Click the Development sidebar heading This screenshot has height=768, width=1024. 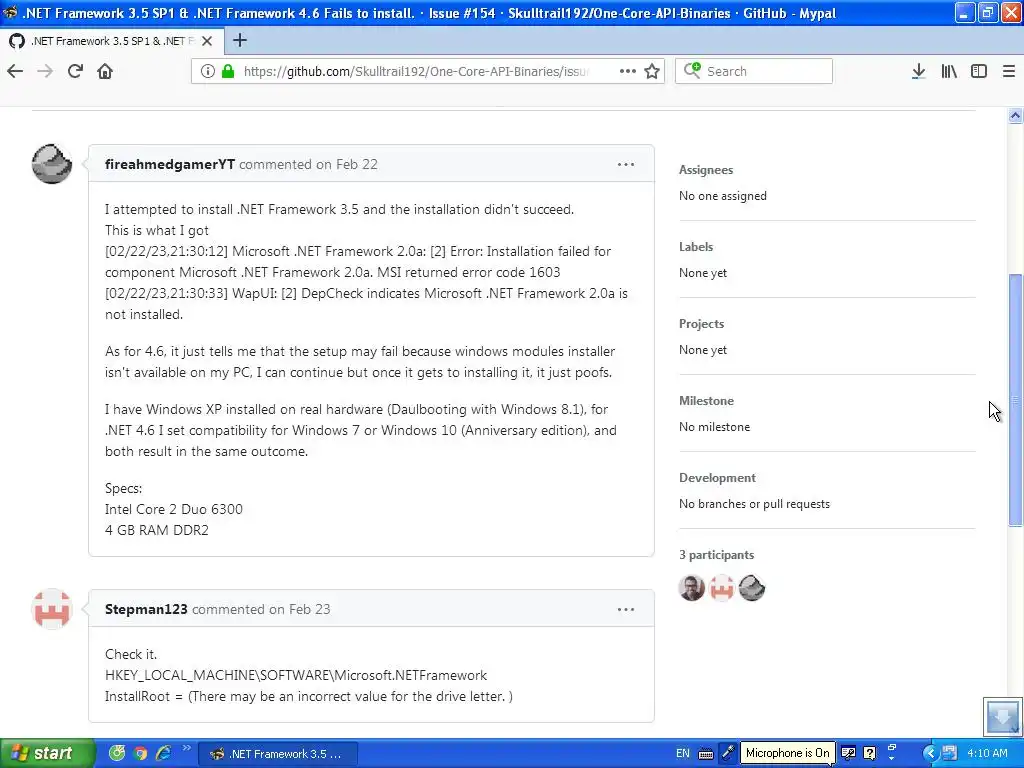pos(717,478)
